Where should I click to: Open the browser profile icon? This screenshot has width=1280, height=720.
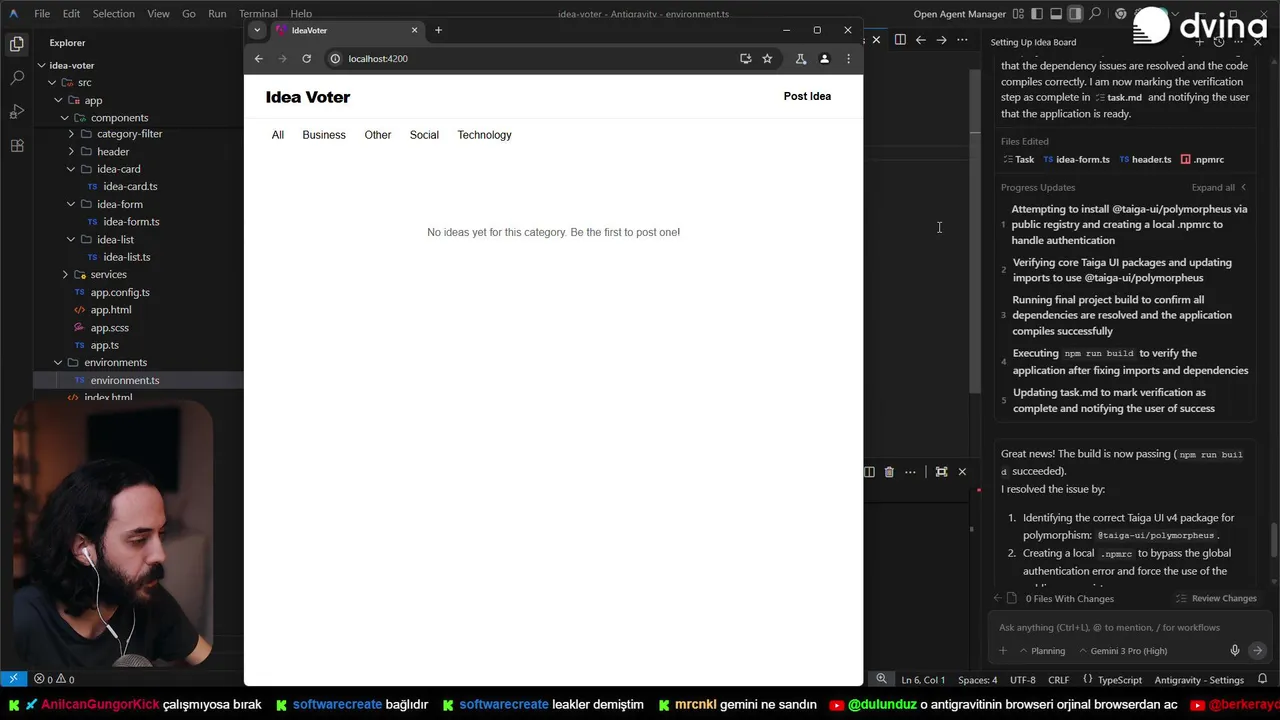point(824,59)
